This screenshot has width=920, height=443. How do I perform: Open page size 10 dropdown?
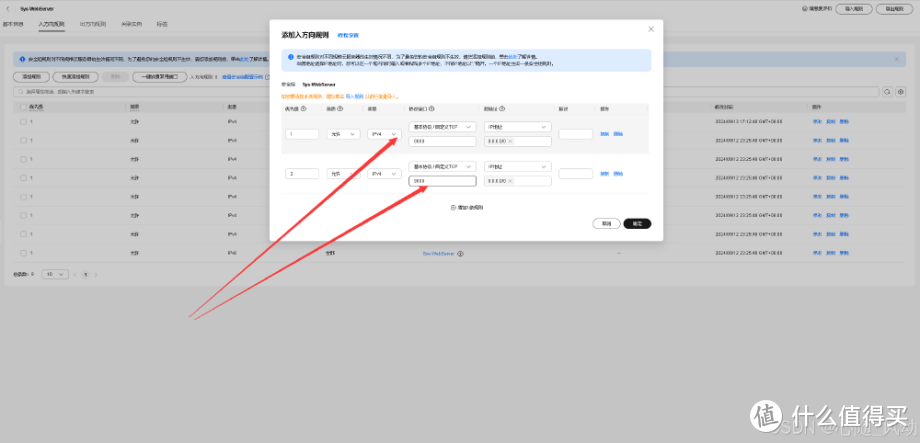pos(57,274)
